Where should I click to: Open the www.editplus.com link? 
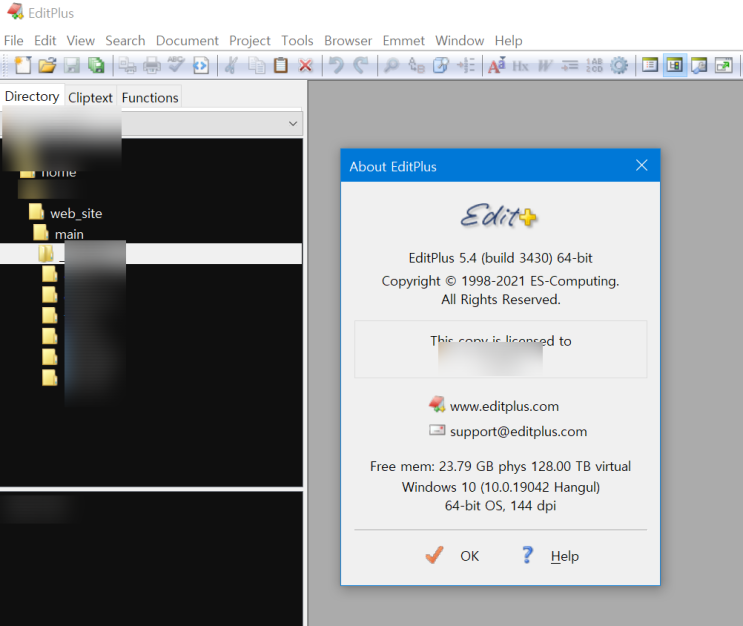pos(504,406)
